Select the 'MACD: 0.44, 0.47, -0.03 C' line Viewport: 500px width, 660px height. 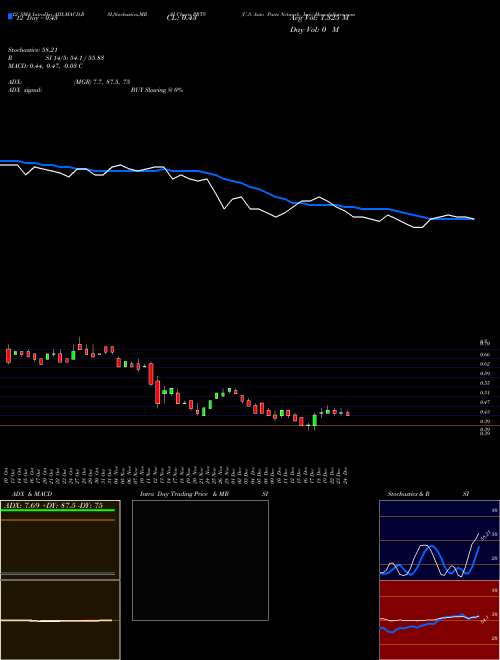click(45, 66)
